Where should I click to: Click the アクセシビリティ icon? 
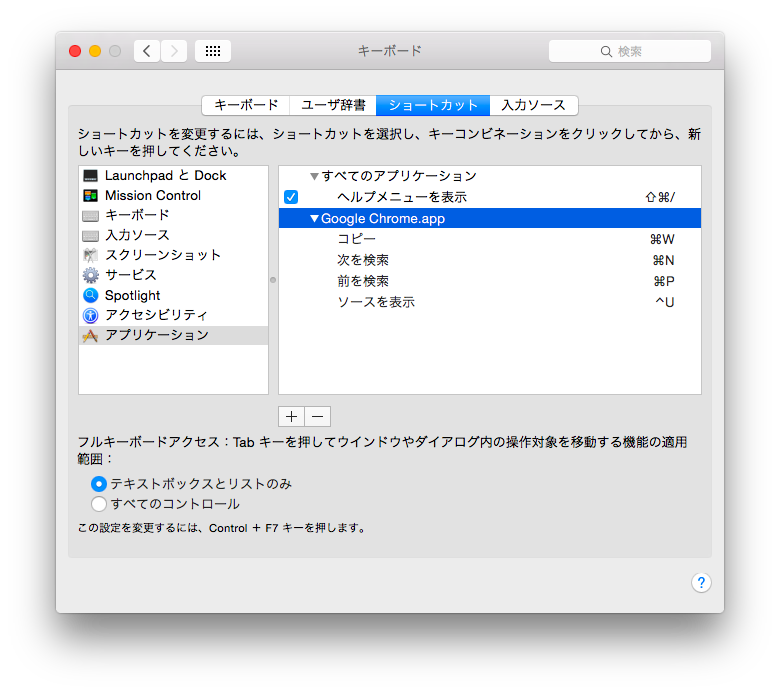[91, 315]
